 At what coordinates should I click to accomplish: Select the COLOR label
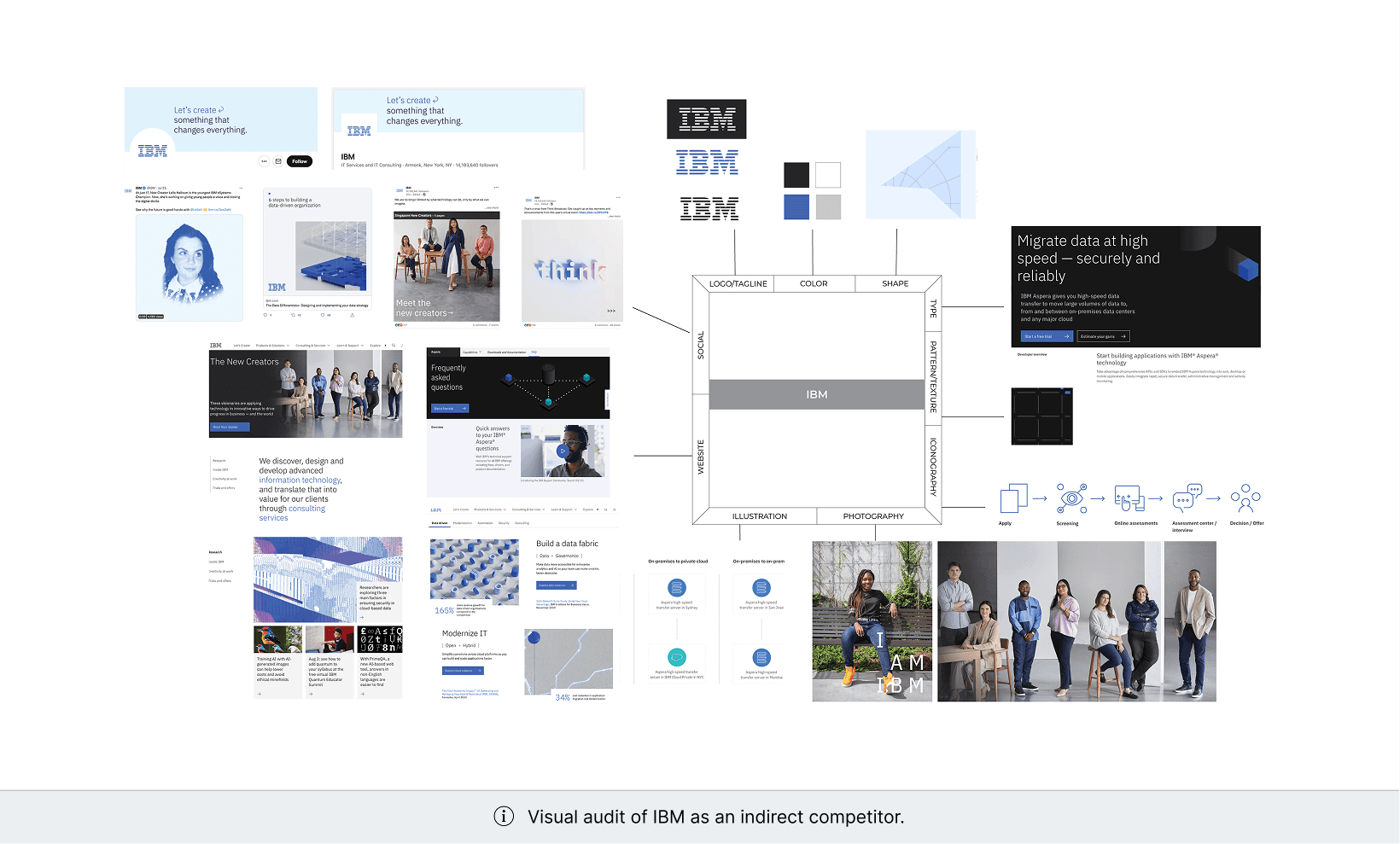(814, 284)
